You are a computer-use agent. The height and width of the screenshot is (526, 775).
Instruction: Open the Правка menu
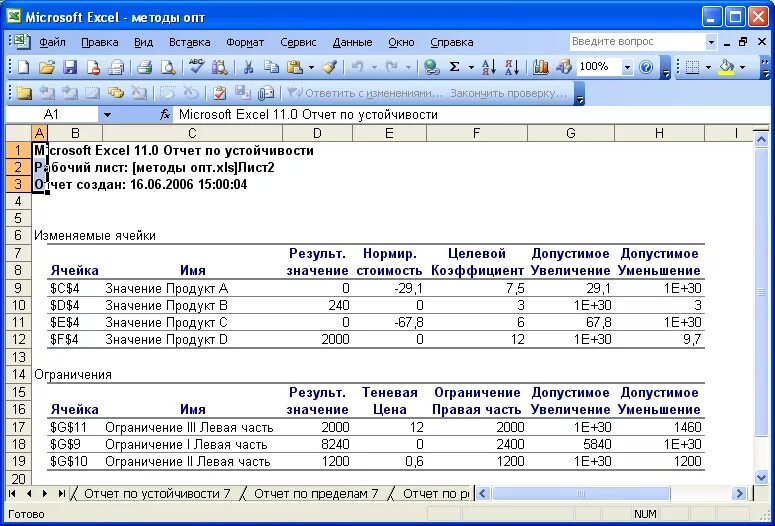point(99,42)
